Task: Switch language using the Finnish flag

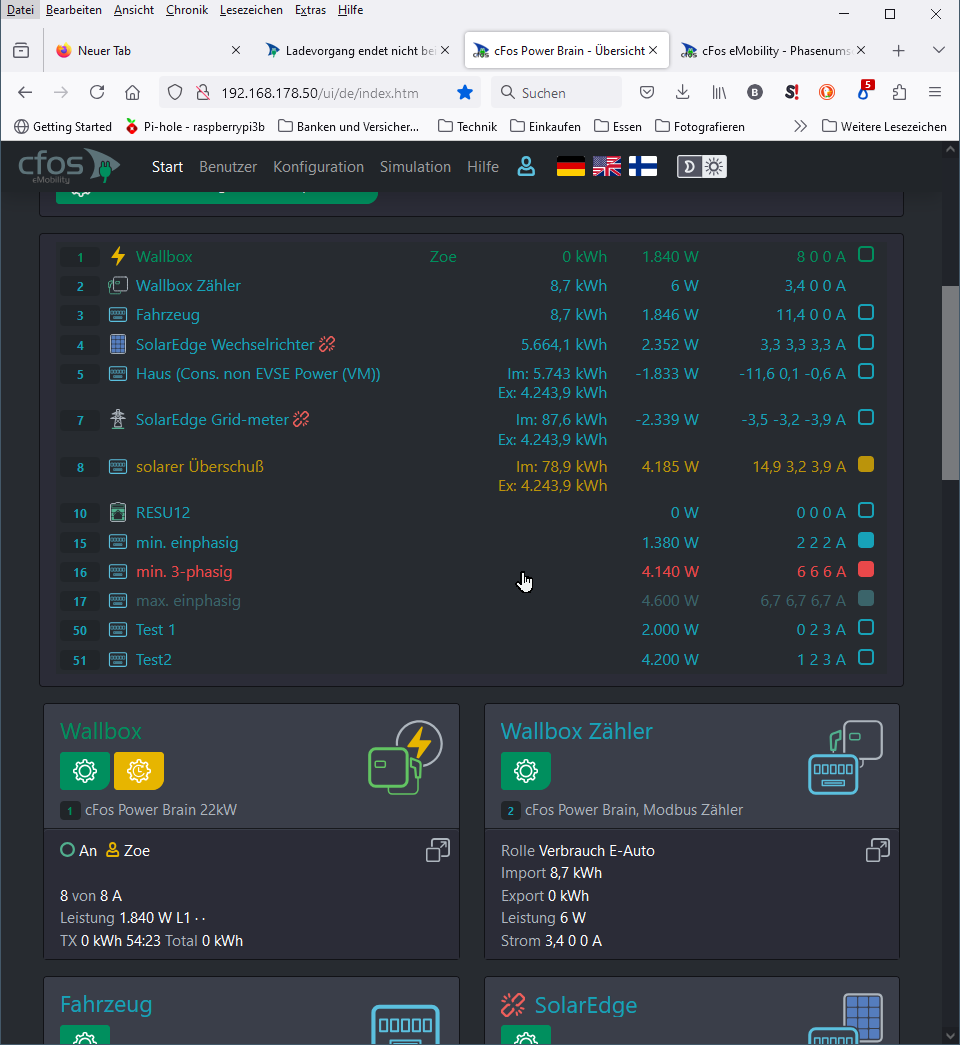Action: 643,167
